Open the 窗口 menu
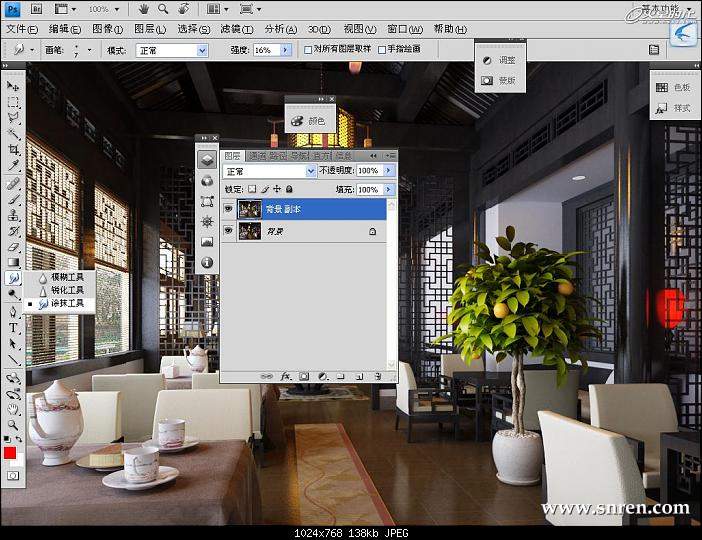 click(x=405, y=29)
